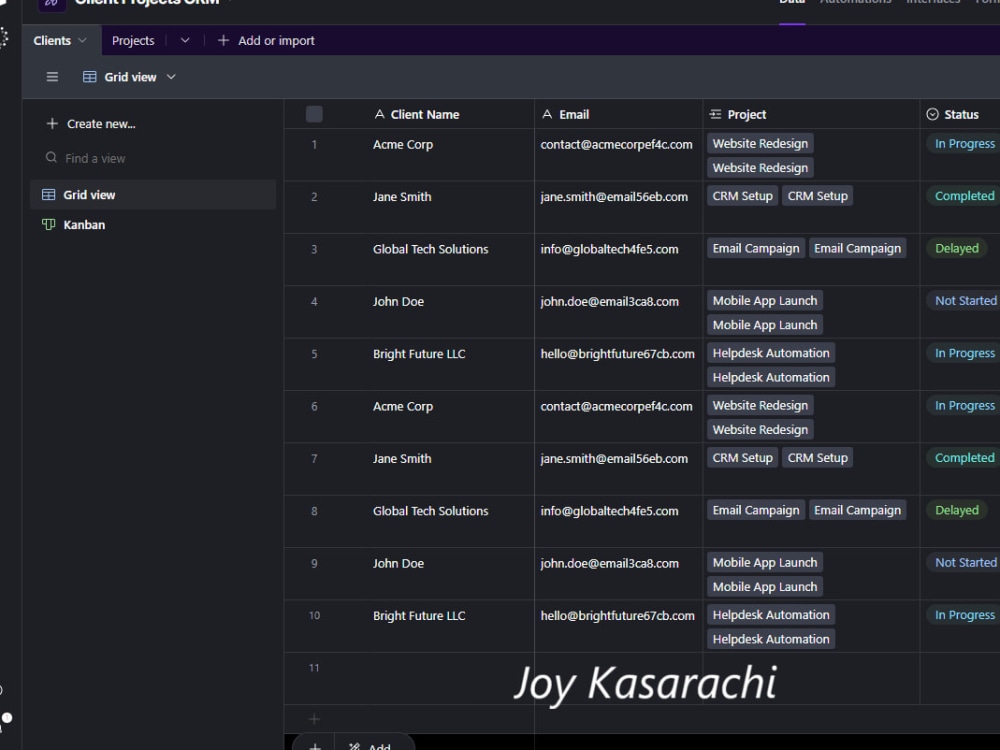Image resolution: width=1000 pixels, height=750 pixels.
Task: Click the In Progress status pill in row 5
Action: [x=964, y=353]
